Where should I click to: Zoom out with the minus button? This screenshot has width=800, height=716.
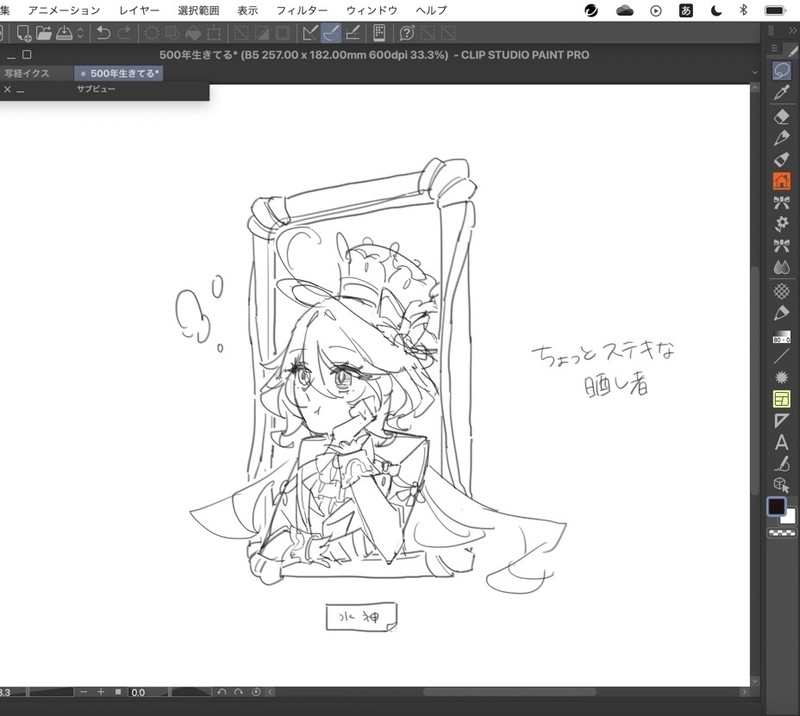tap(84, 692)
